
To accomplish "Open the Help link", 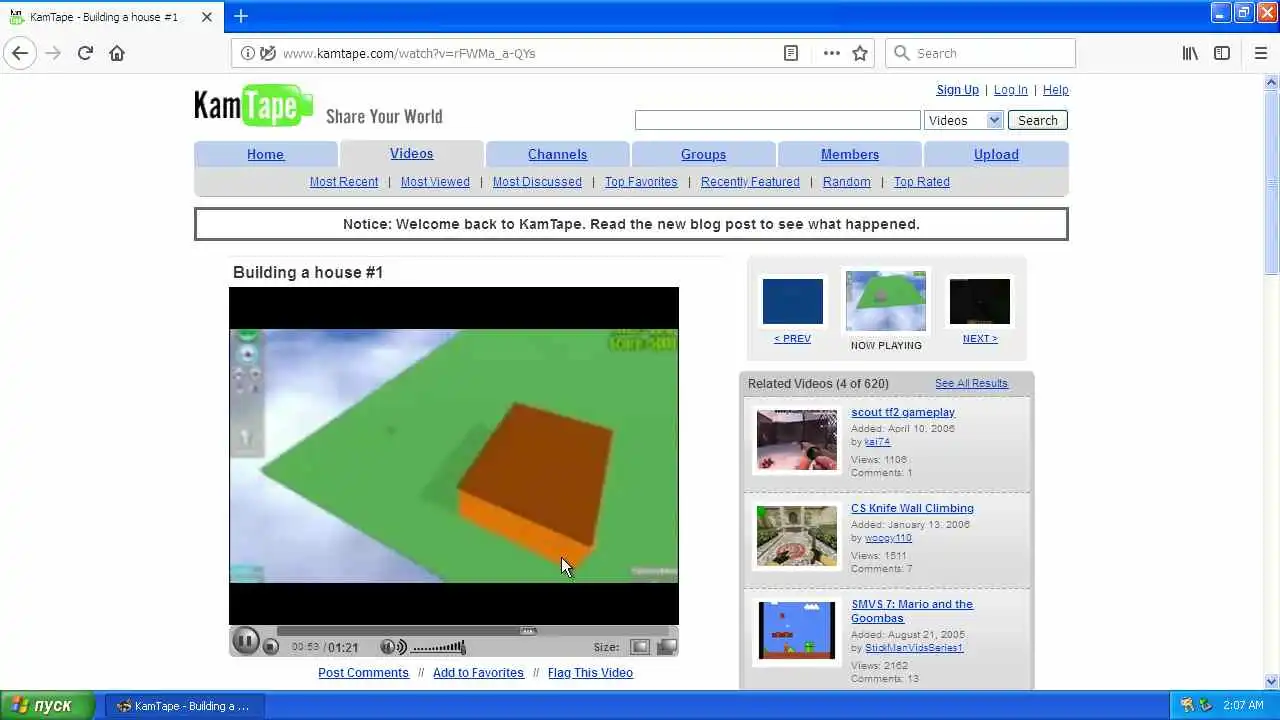I will pos(1055,90).
